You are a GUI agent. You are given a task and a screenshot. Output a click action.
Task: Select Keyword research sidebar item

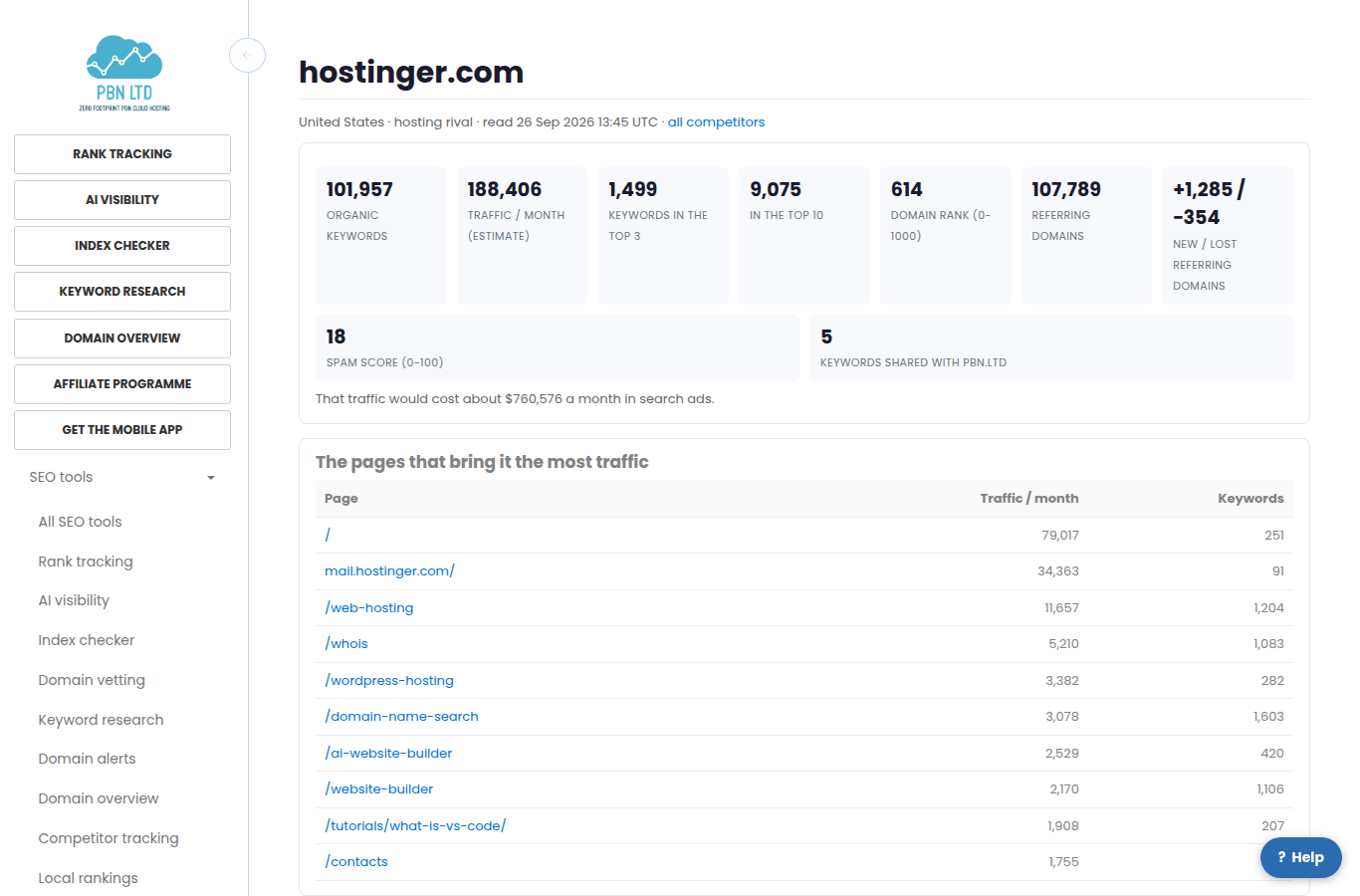click(101, 720)
